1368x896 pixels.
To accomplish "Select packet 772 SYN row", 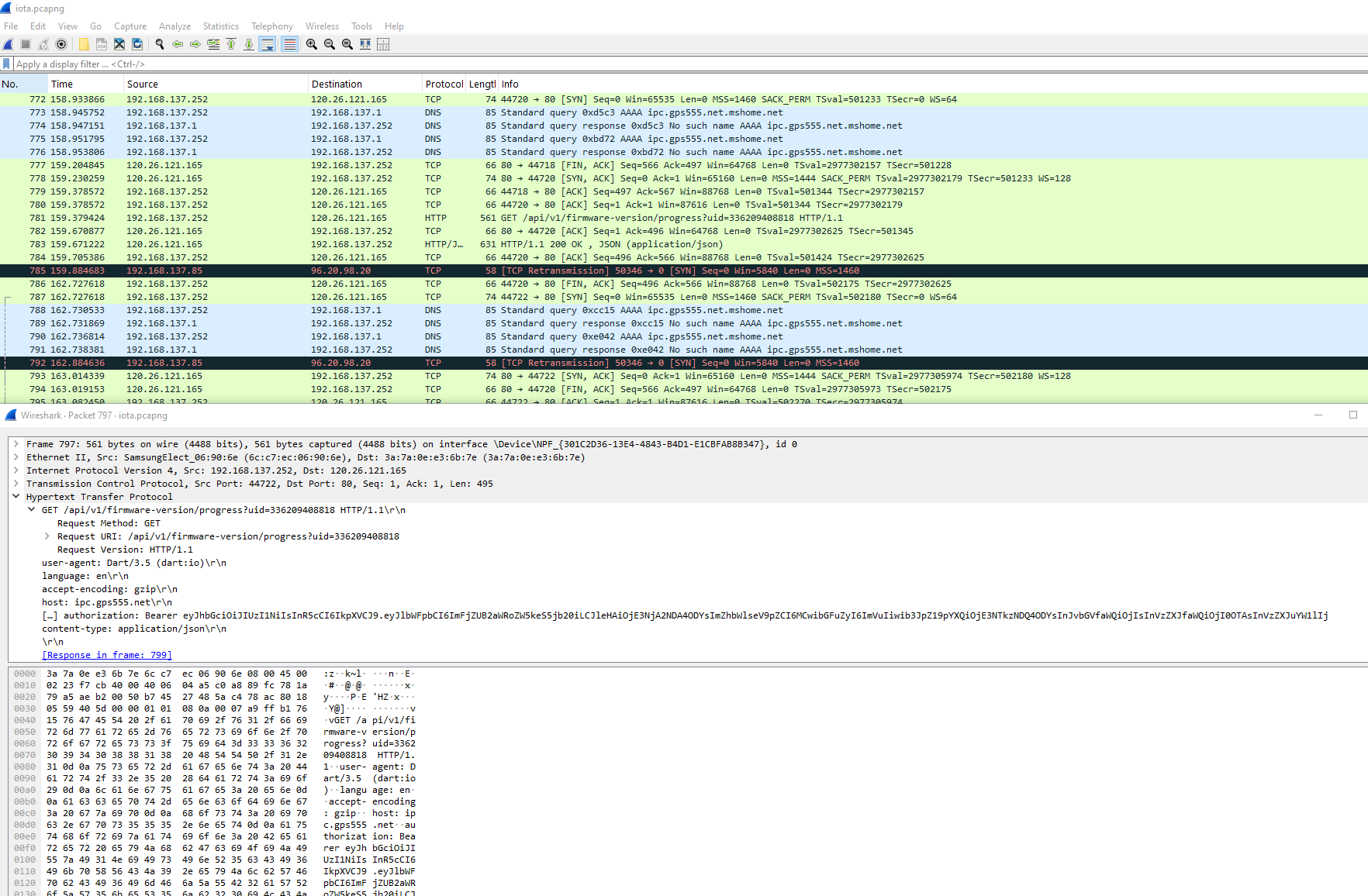I will point(684,99).
